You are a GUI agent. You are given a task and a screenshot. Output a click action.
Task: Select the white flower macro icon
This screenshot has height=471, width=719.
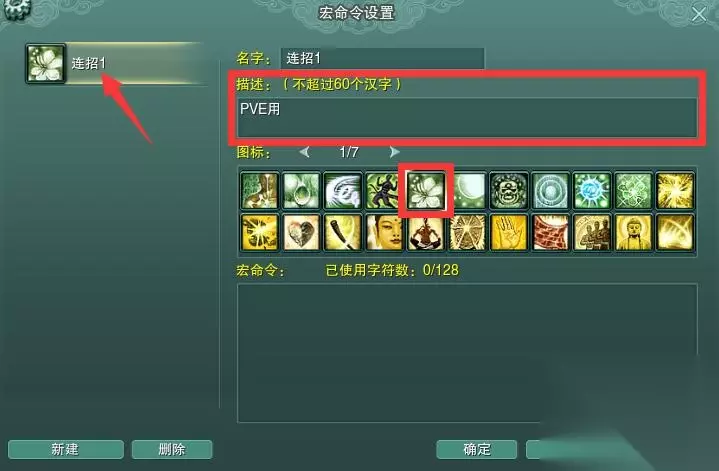426,190
